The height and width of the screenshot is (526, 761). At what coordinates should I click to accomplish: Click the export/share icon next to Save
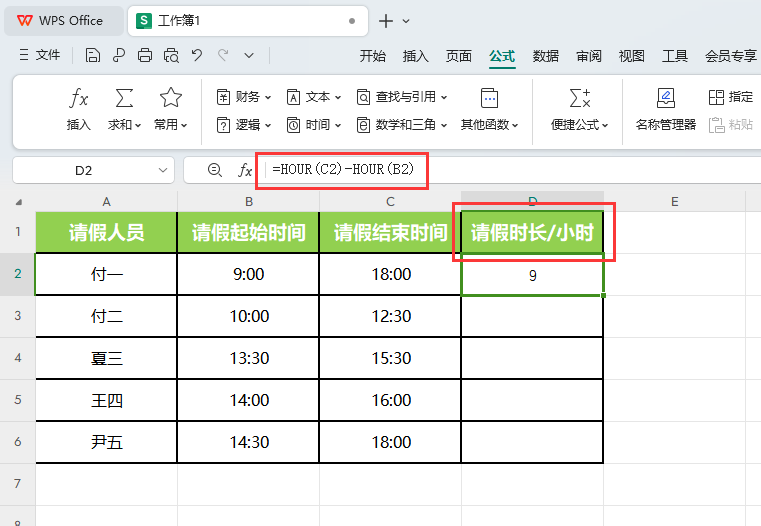tap(118, 55)
